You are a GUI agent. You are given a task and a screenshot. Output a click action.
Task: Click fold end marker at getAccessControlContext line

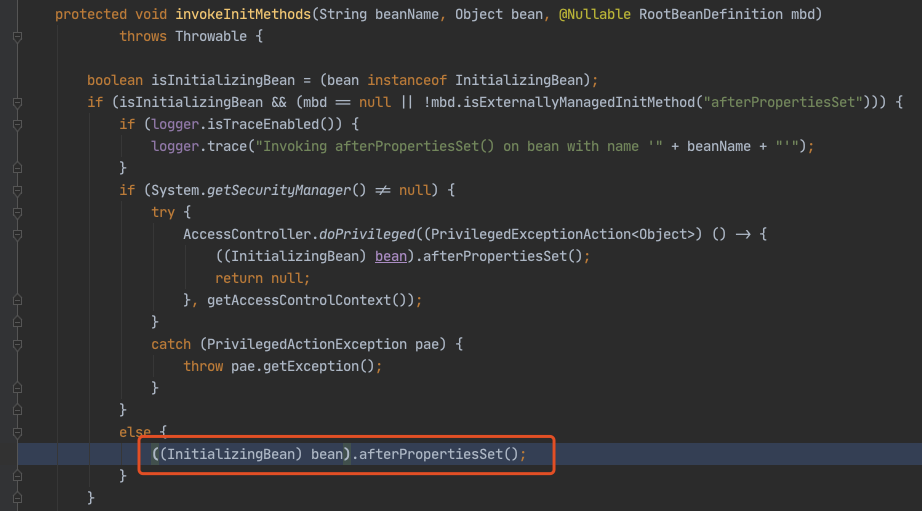click(x=18, y=300)
